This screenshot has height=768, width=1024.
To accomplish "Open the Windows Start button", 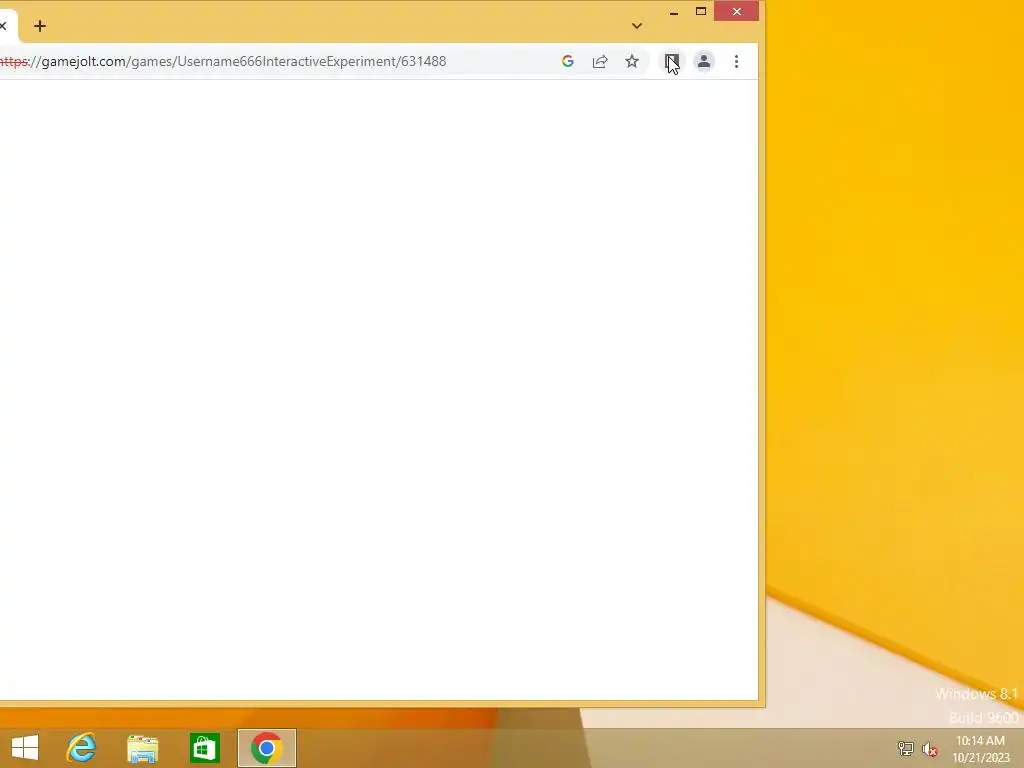I will tap(25, 748).
